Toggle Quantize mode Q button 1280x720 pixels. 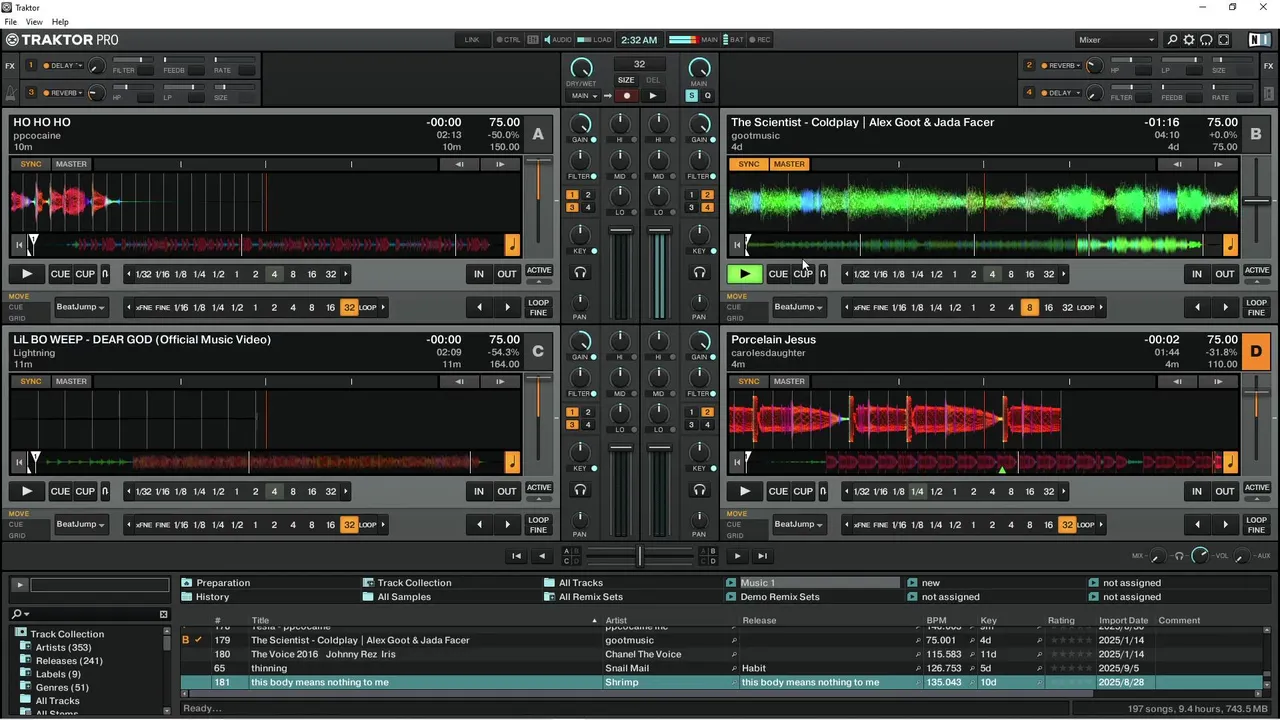click(x=707, y=96)
